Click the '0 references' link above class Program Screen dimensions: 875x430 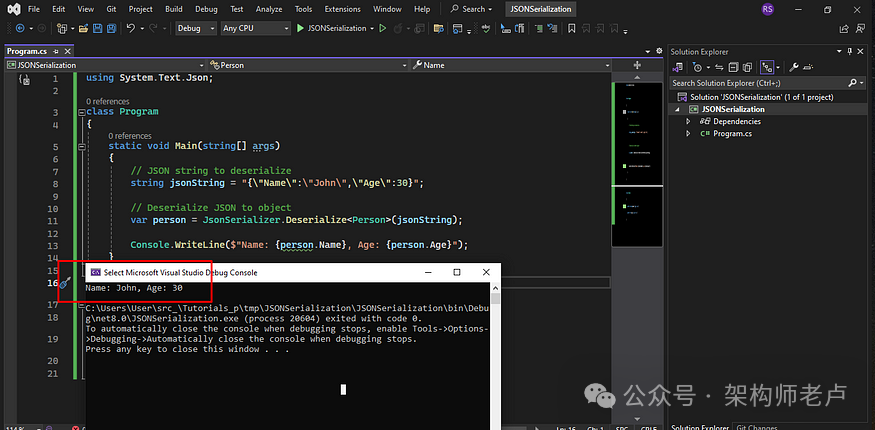point(107,102)
